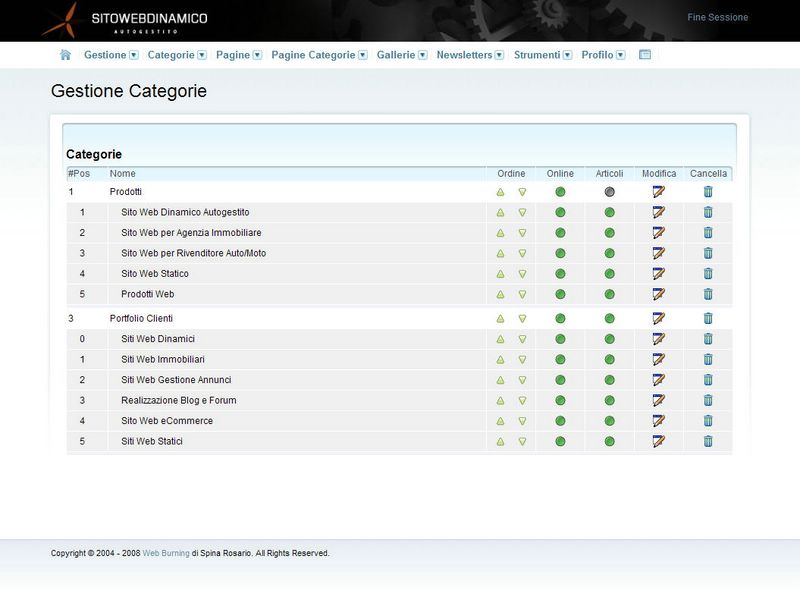Move Siti Web Gestione Annunci up
The width and height of the screenshot is (800, 600).
click(x=501, y=380)
